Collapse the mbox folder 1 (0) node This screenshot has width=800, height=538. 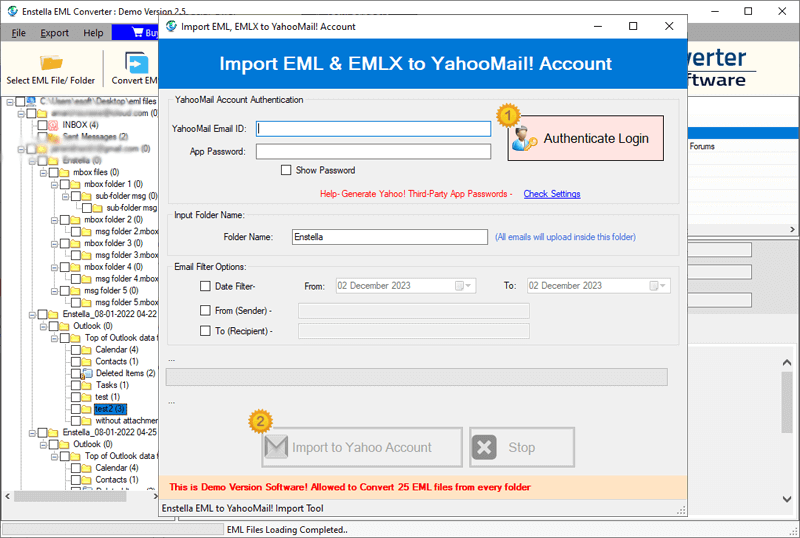55,184
